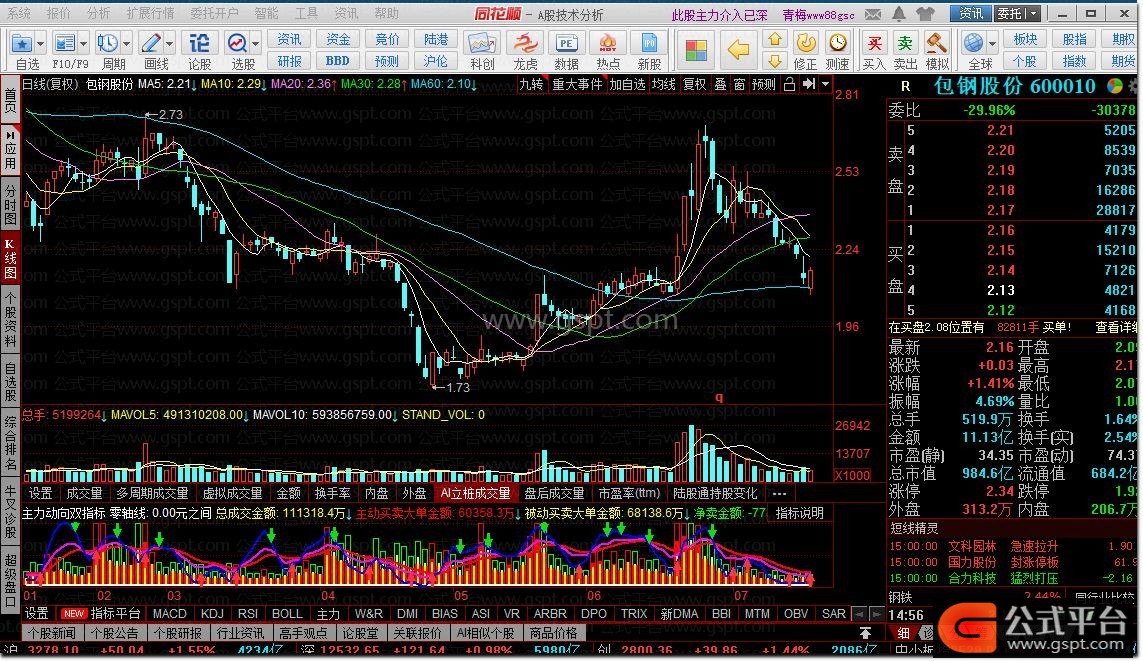Open the 论股 discussion icon
The width and height of the screenshot is (1143, 661).
(199, 44)
